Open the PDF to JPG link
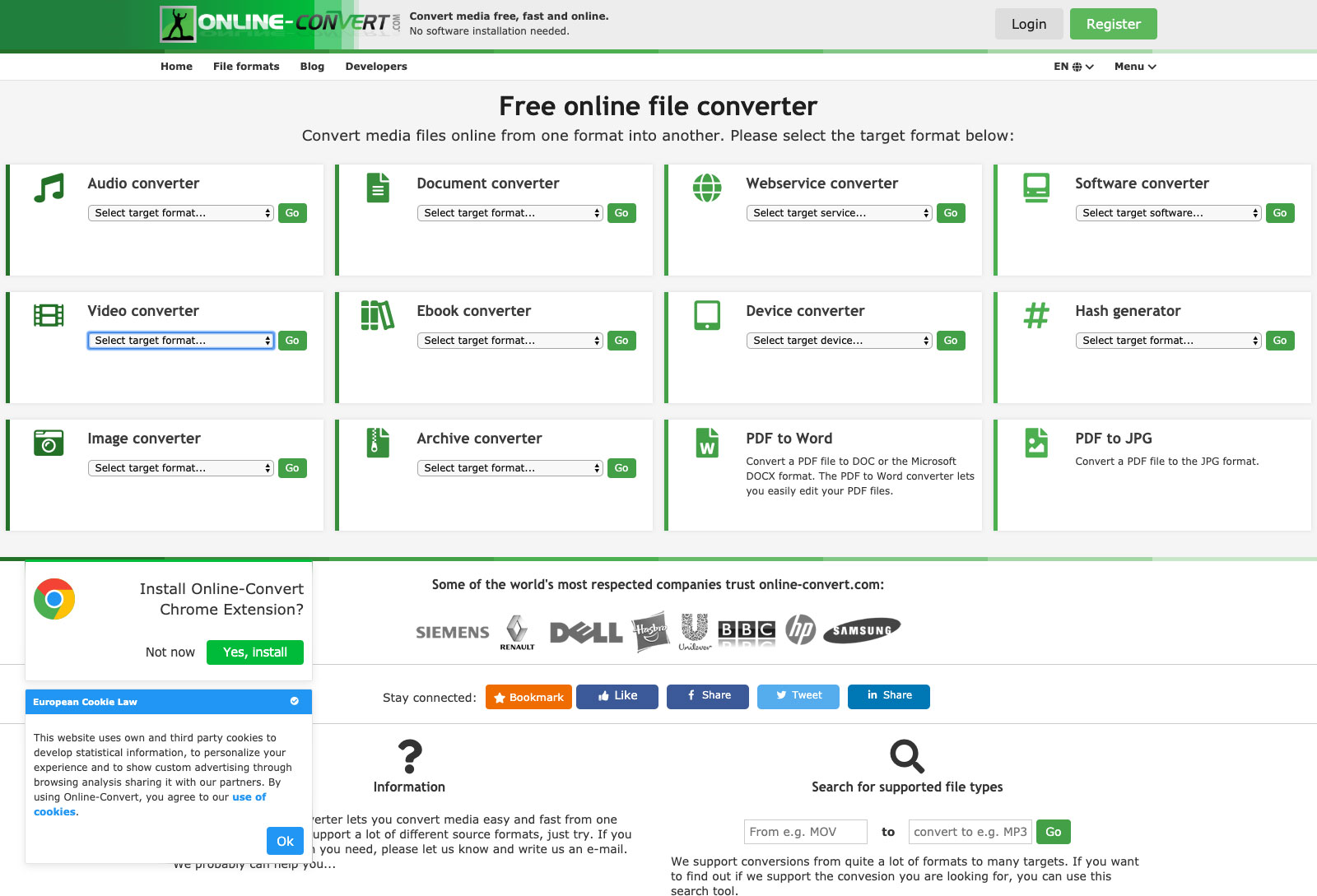The image size is (1317, 896). pos(1113,439)
